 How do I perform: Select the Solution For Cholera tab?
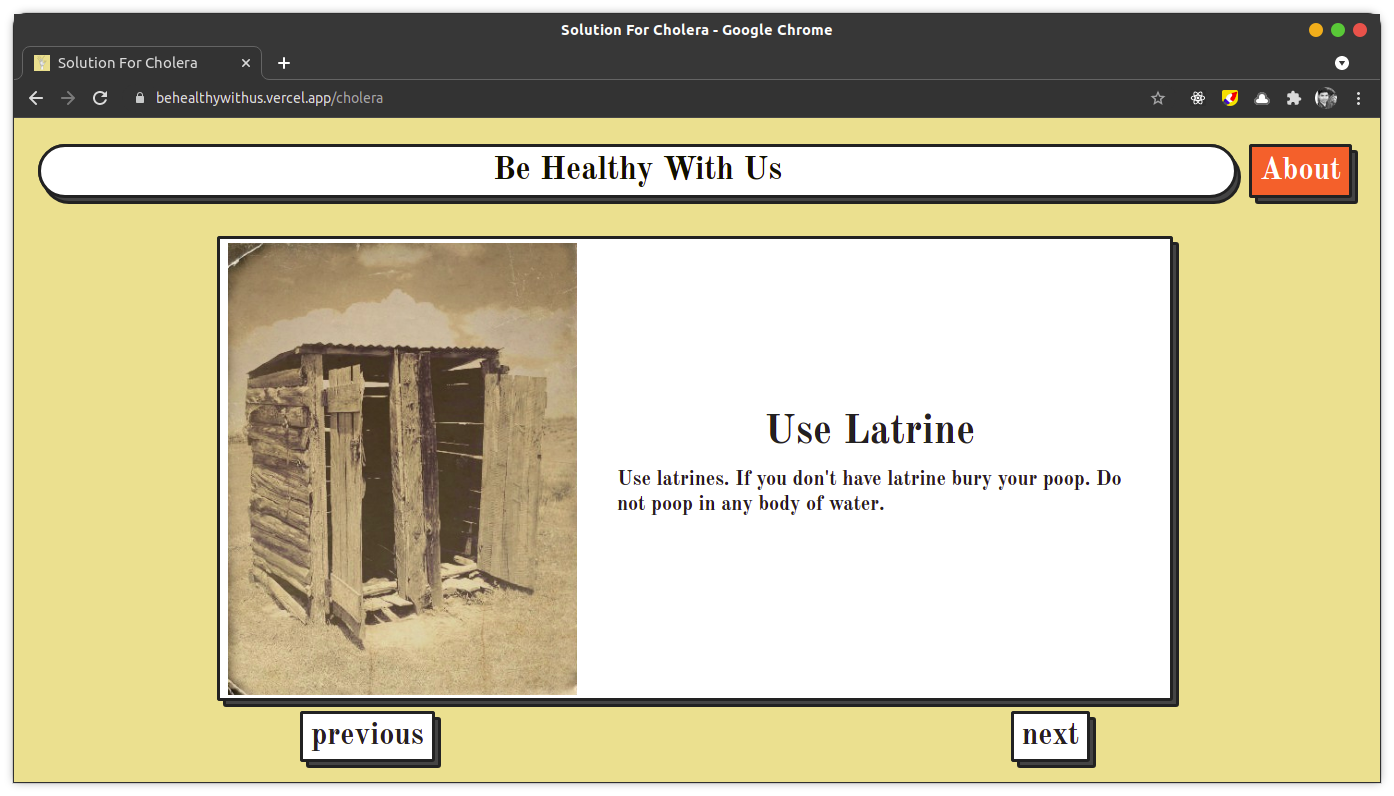click(142, 63)
